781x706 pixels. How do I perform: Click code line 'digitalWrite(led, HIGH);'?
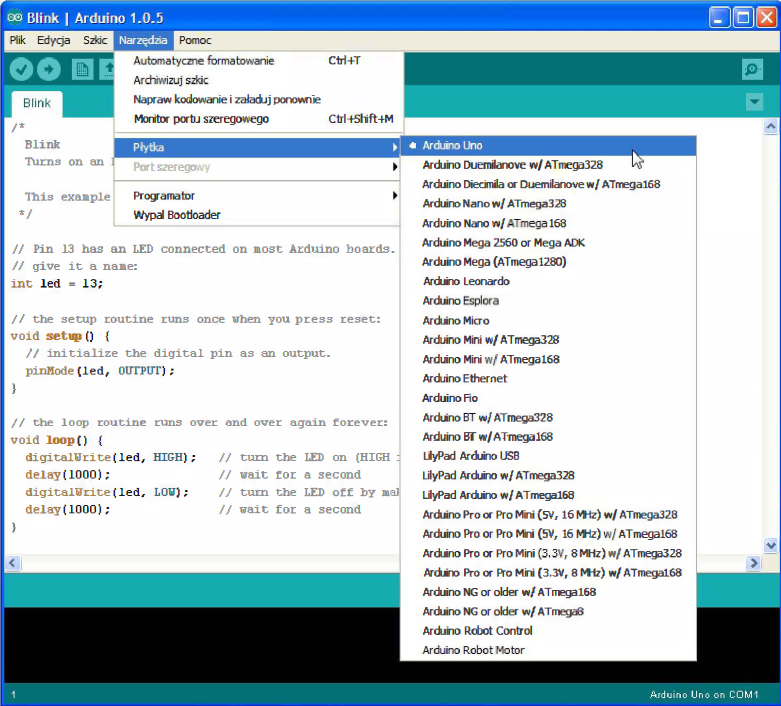point(111,457)
